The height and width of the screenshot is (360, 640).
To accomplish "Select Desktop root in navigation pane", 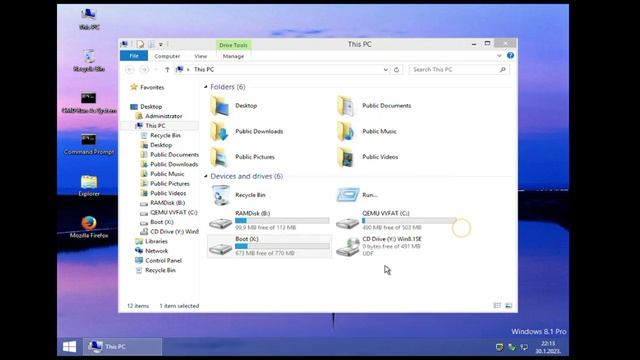I will tap(146, 107).
